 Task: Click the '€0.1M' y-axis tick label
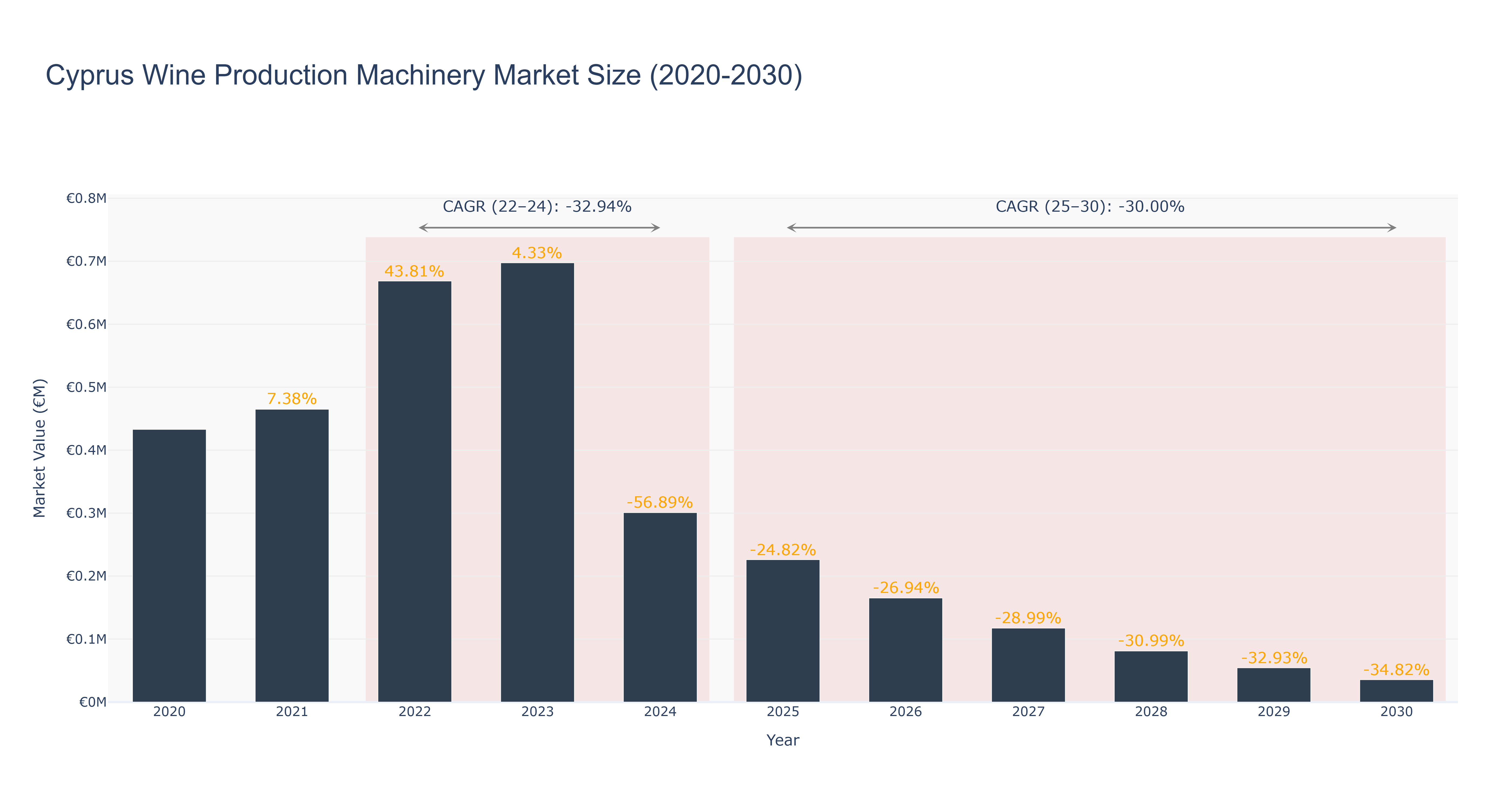pos(86,639)
